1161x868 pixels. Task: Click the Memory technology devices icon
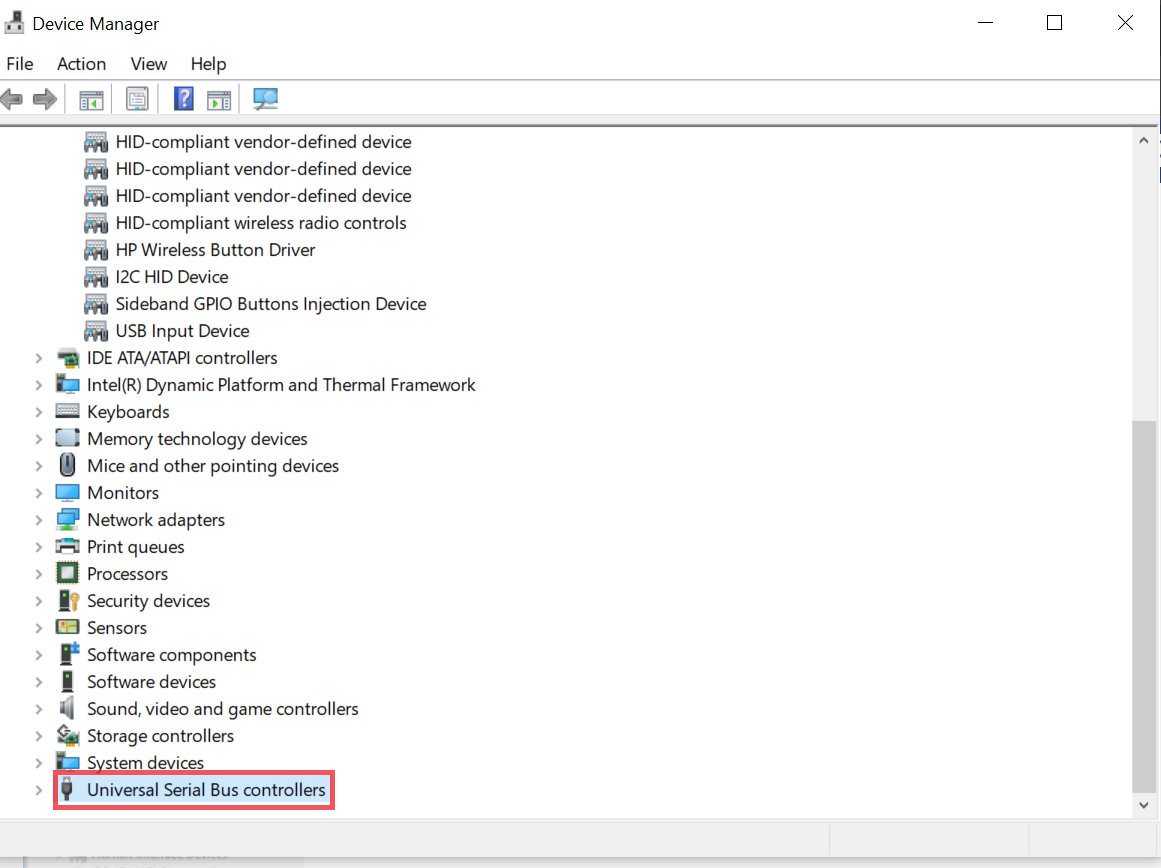tap(67, 438)
